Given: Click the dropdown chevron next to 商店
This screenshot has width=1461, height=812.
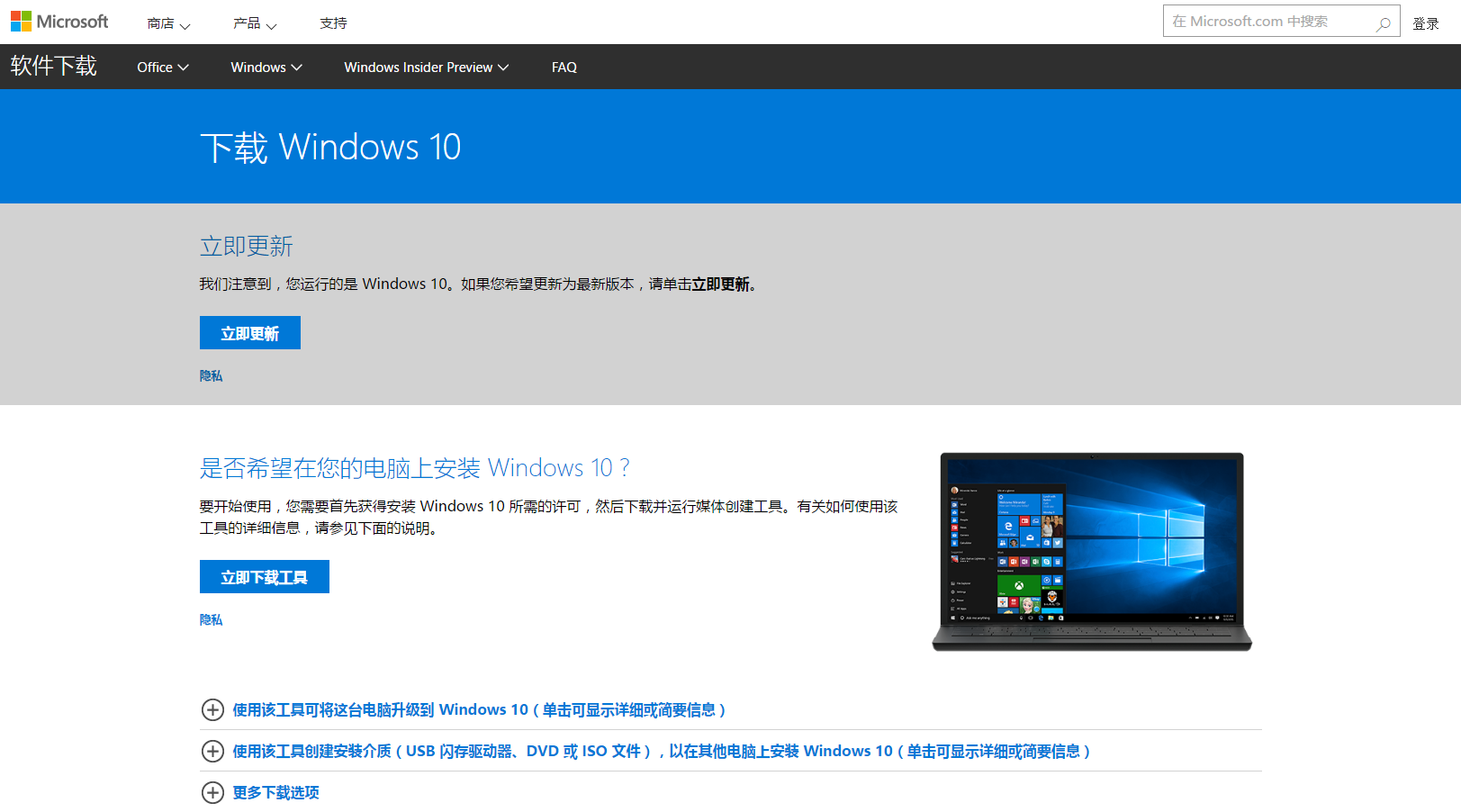Looking at the screenshot, I should pos(186,26).
